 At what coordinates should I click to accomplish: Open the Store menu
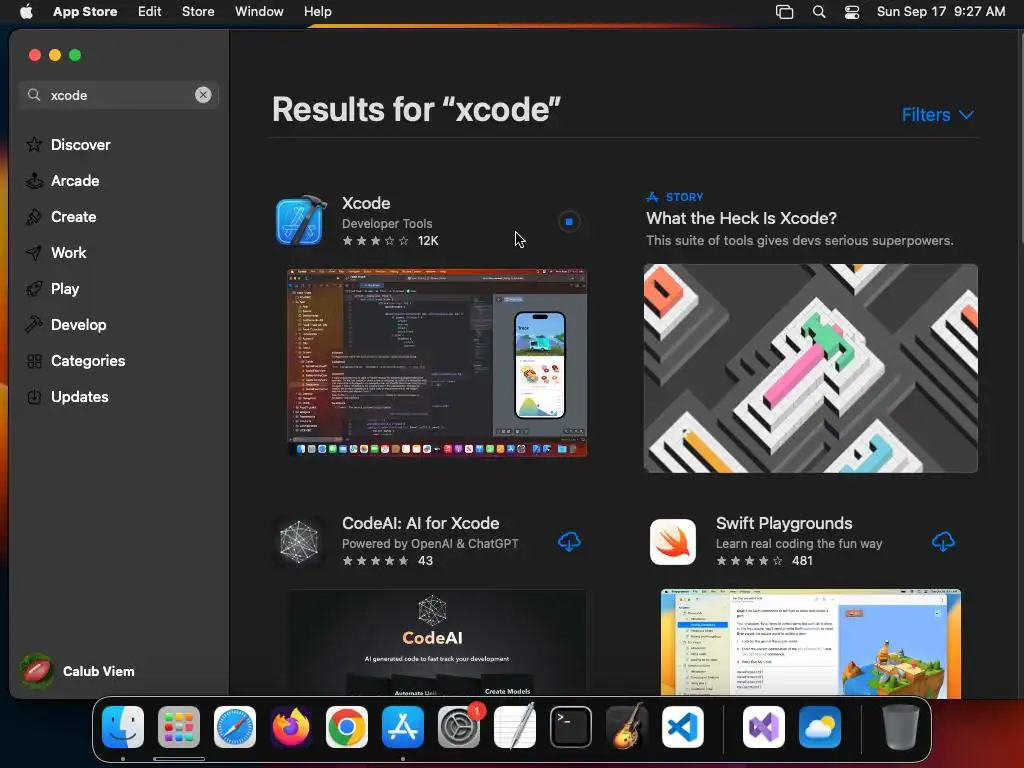(198, 12)
